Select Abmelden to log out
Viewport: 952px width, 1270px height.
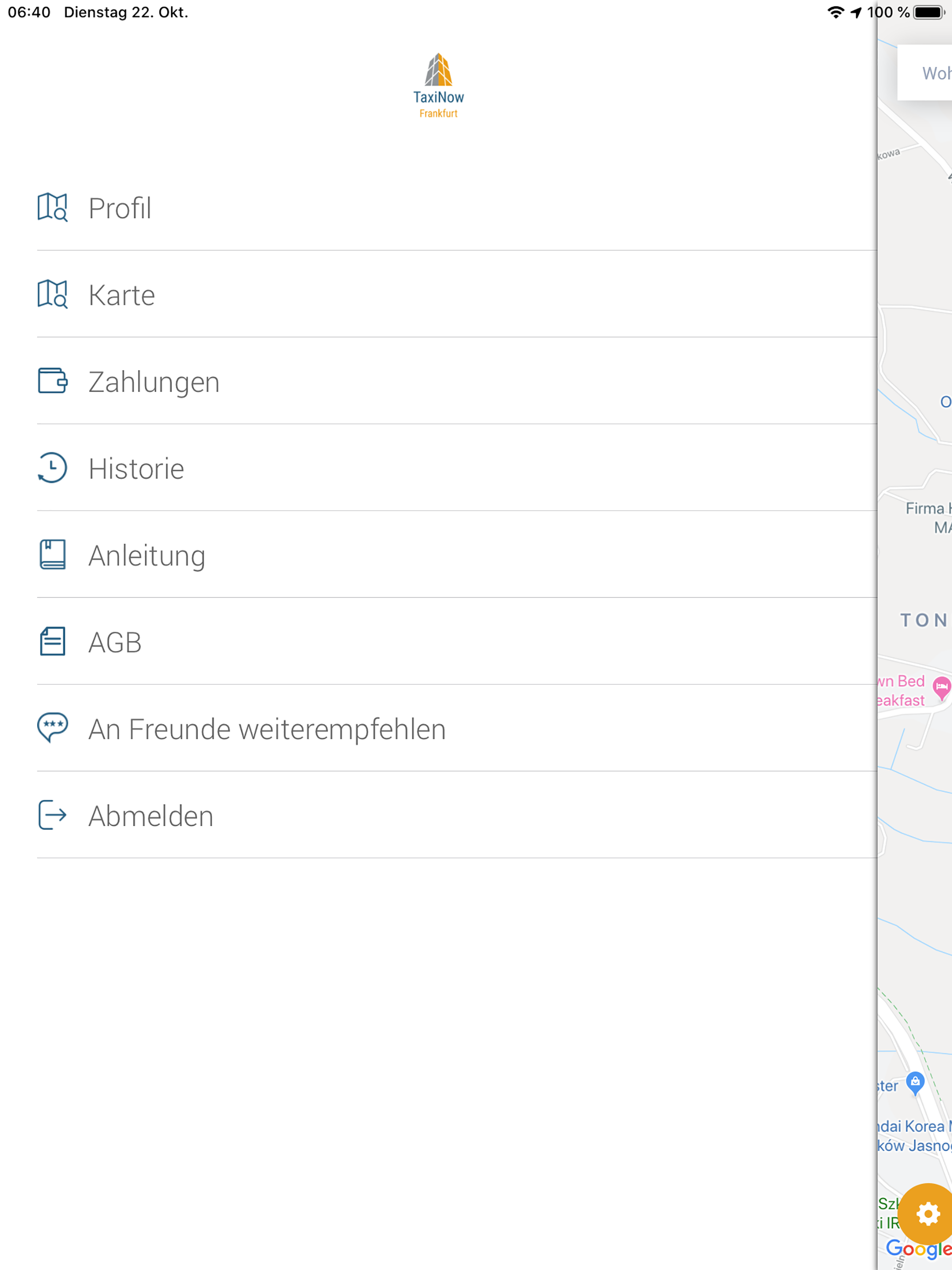pyautogui.click(x=456, y=815)
